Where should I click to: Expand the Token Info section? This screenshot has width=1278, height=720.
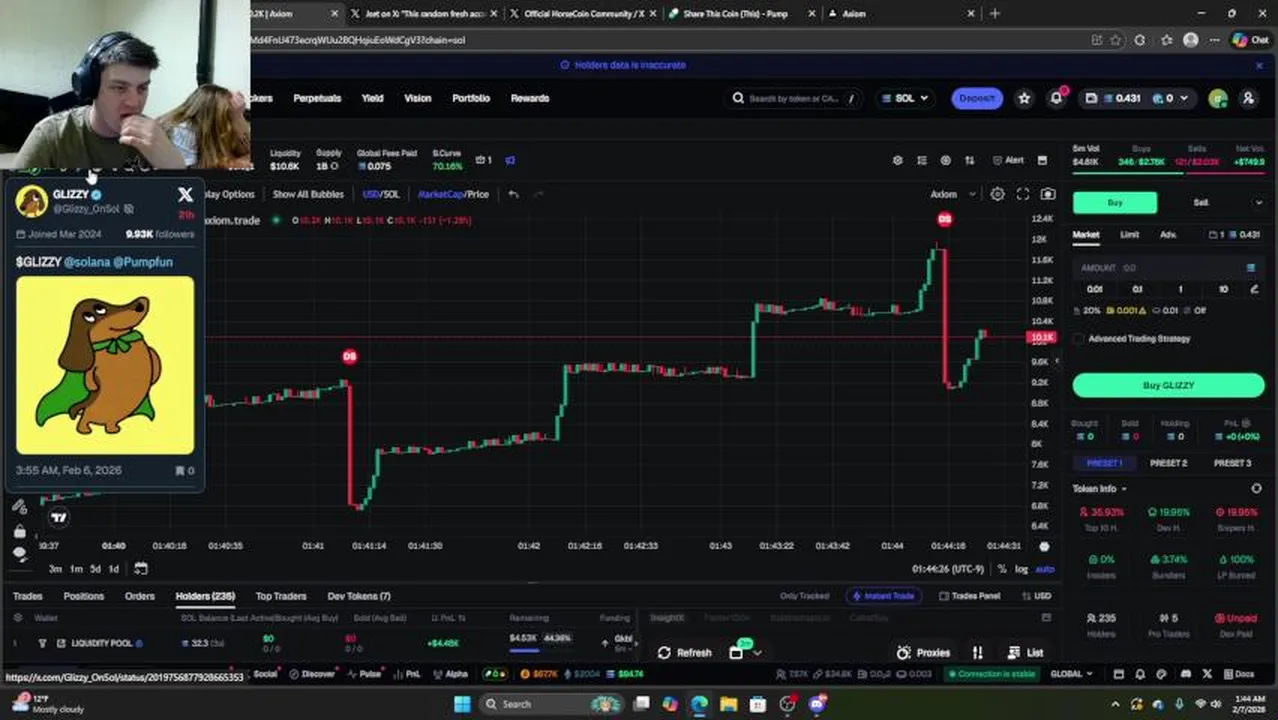pyautogui.click(x=1100, y=489)
